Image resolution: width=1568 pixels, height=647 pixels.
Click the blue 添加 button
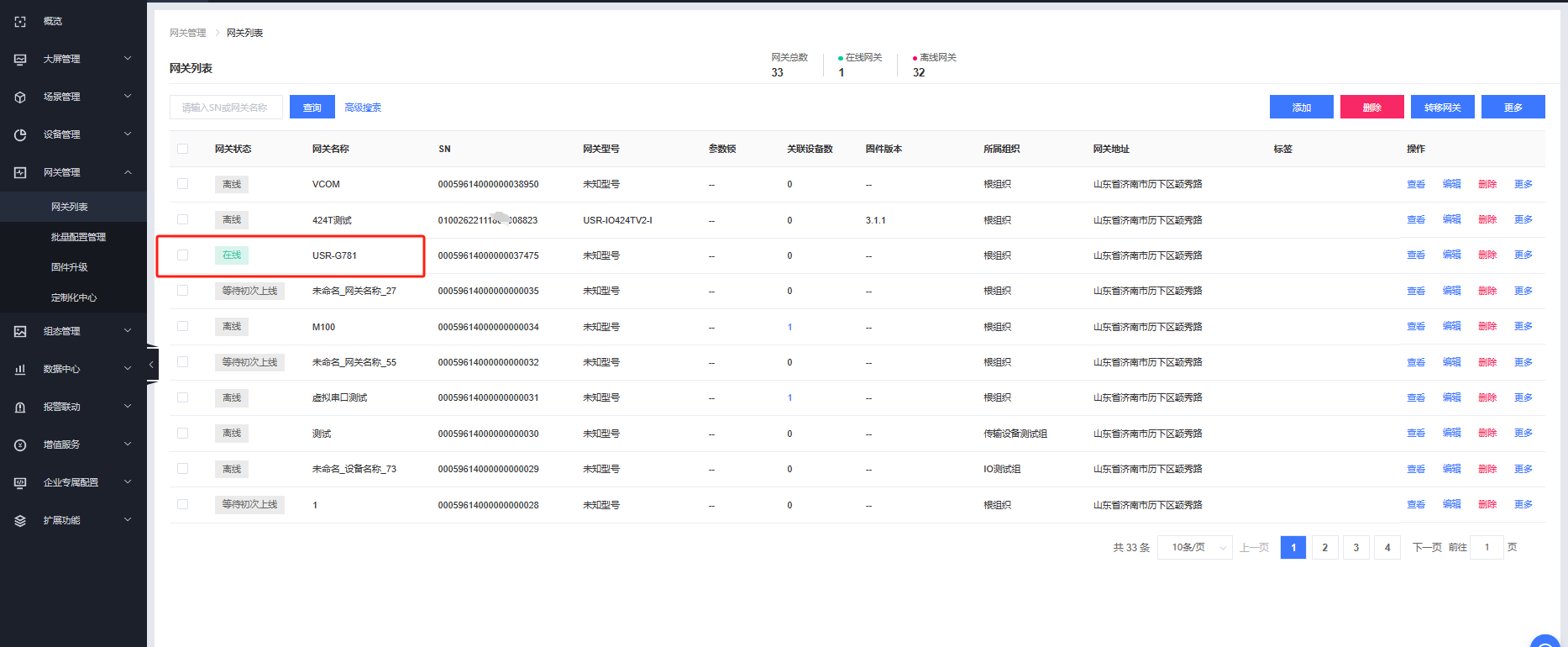[1301, 108]
